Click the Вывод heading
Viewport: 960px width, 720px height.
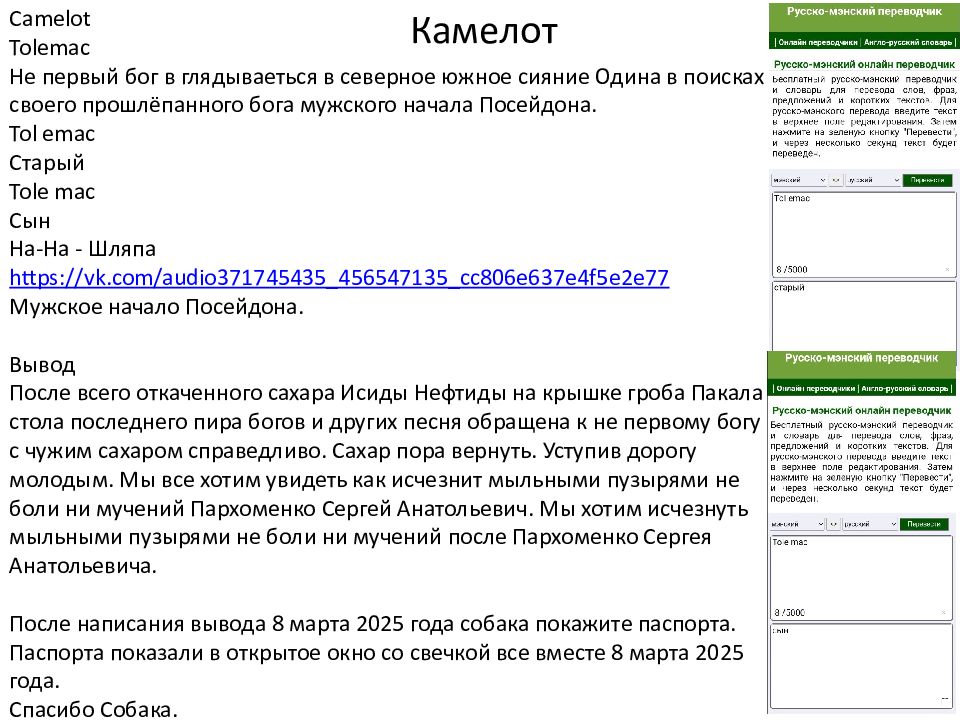42,365
